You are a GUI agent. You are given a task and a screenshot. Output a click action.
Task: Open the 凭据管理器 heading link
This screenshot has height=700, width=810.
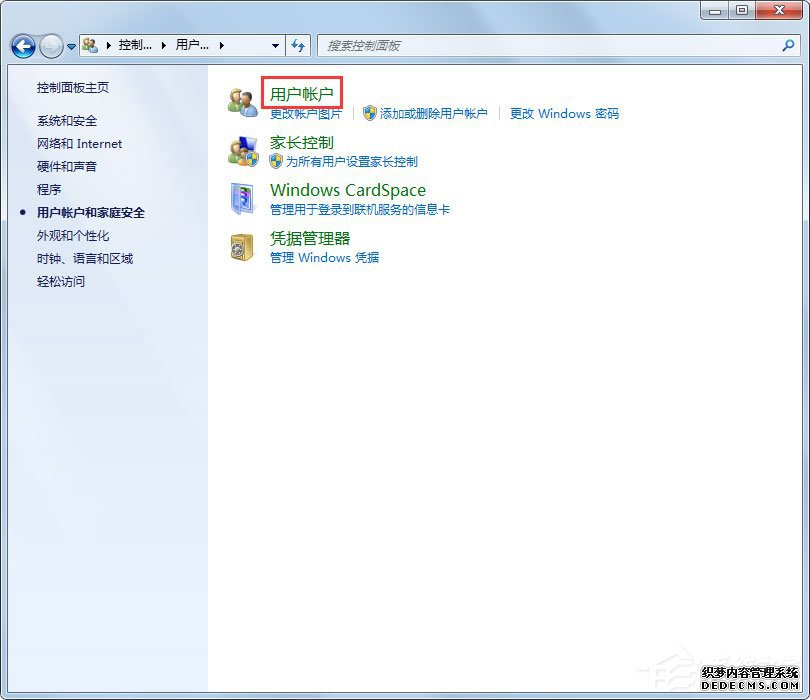coord(310,238)
